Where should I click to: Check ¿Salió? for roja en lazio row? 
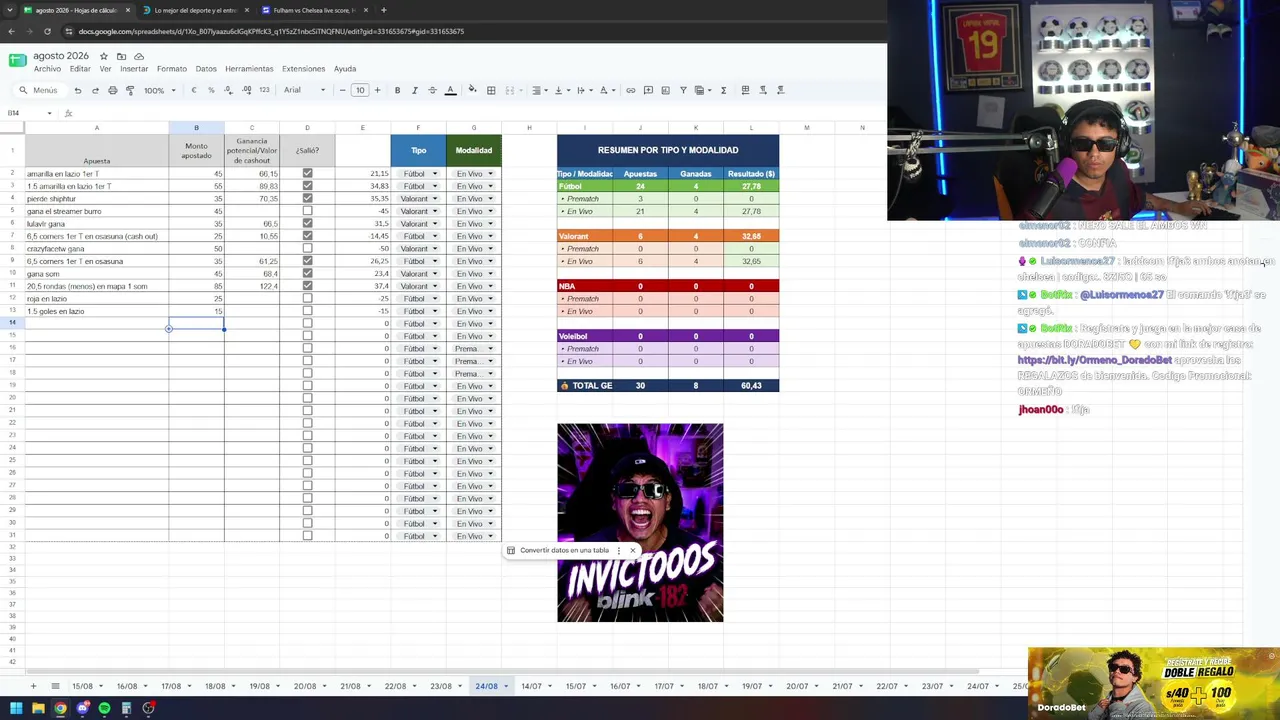[x=307, y=298]
